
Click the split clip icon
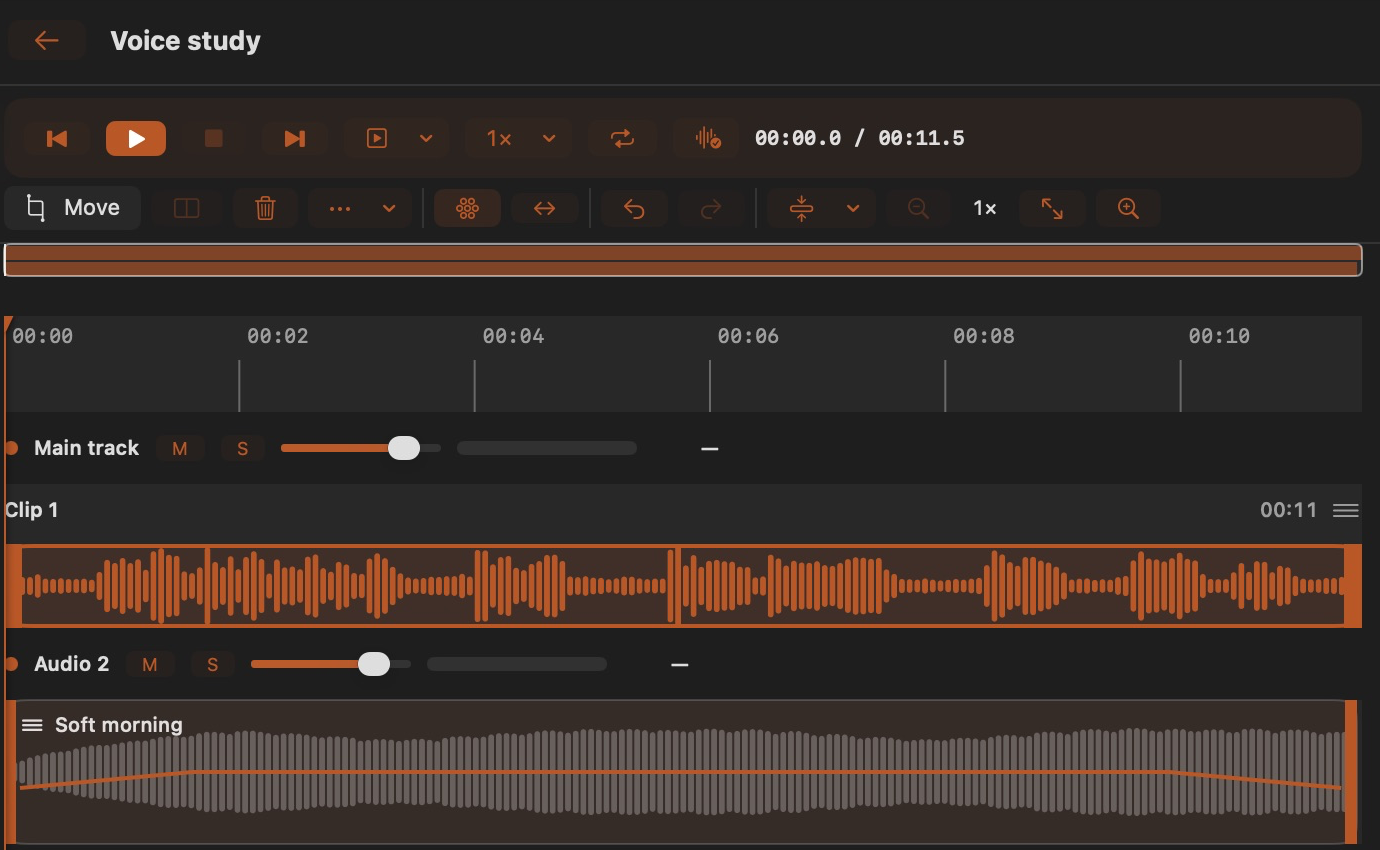pos(187,208)
